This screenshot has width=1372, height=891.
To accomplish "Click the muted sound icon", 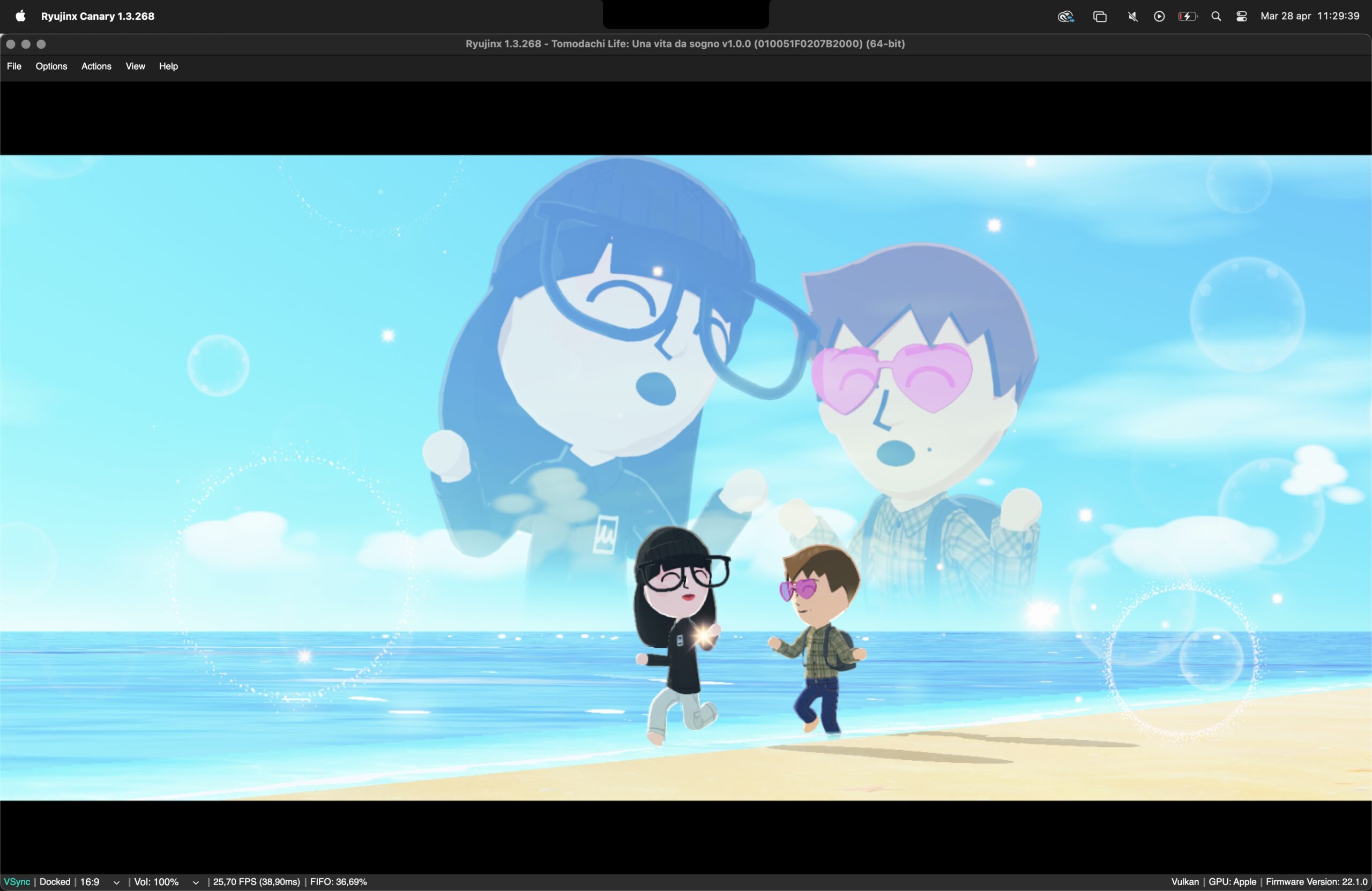I will click(x=1132, y=16).
